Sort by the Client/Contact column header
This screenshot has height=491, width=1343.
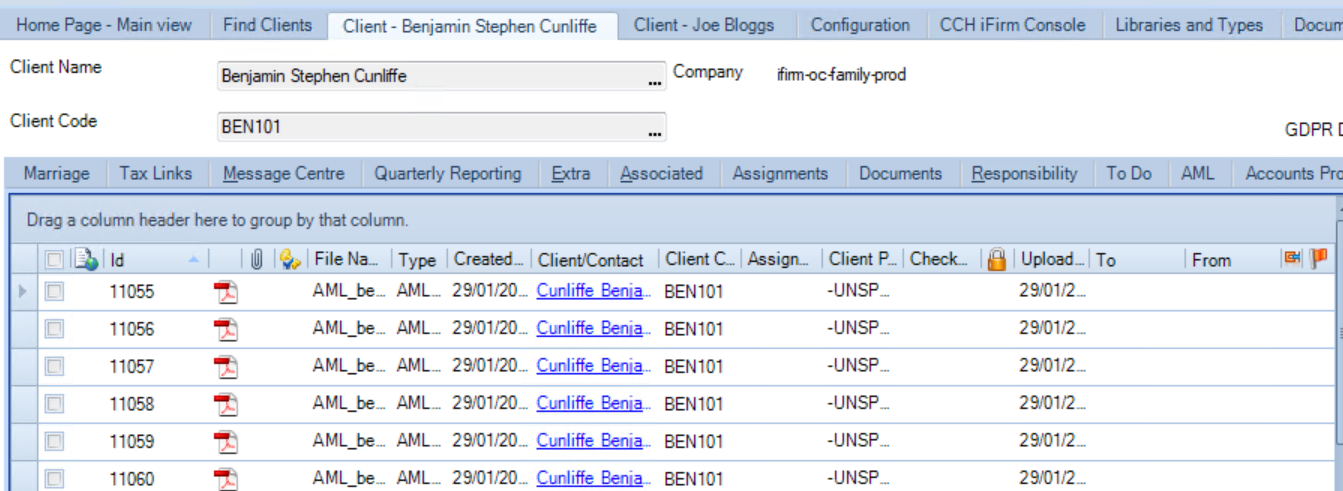point(595,260)
